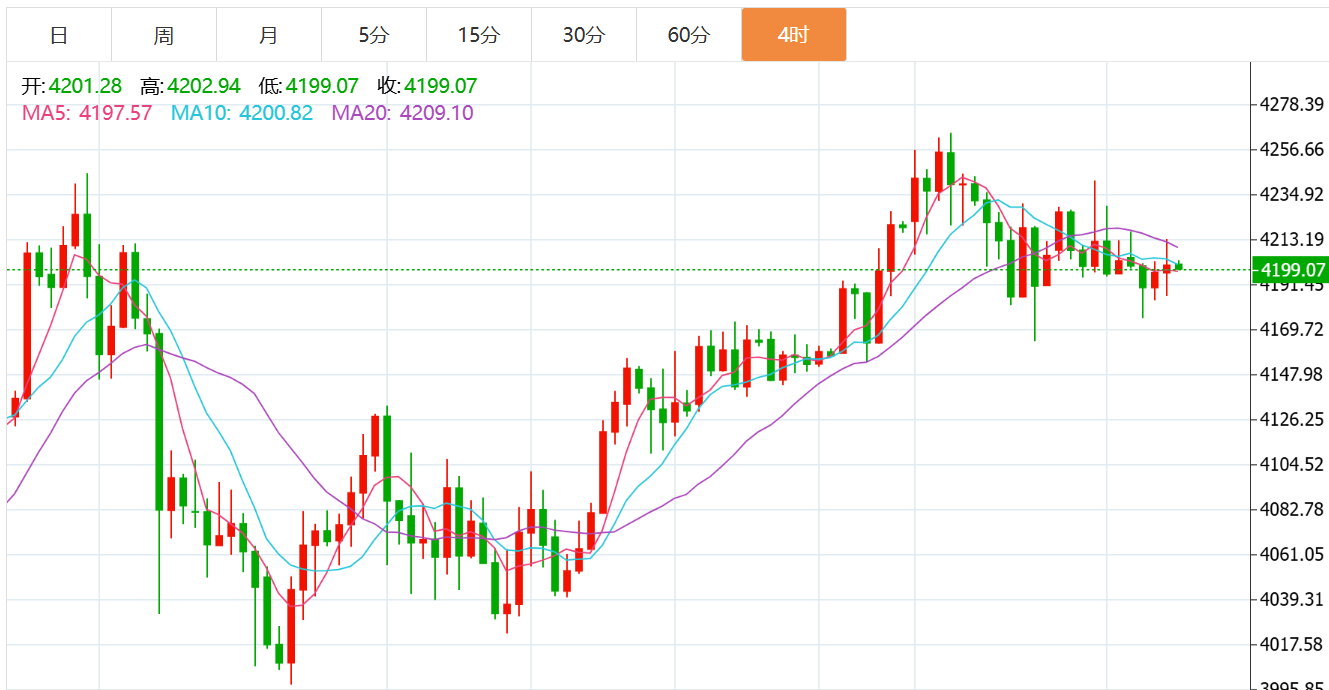Switch to the 月 (monthly) chart tab
The image size is (1329, 690).
[269, 35]
